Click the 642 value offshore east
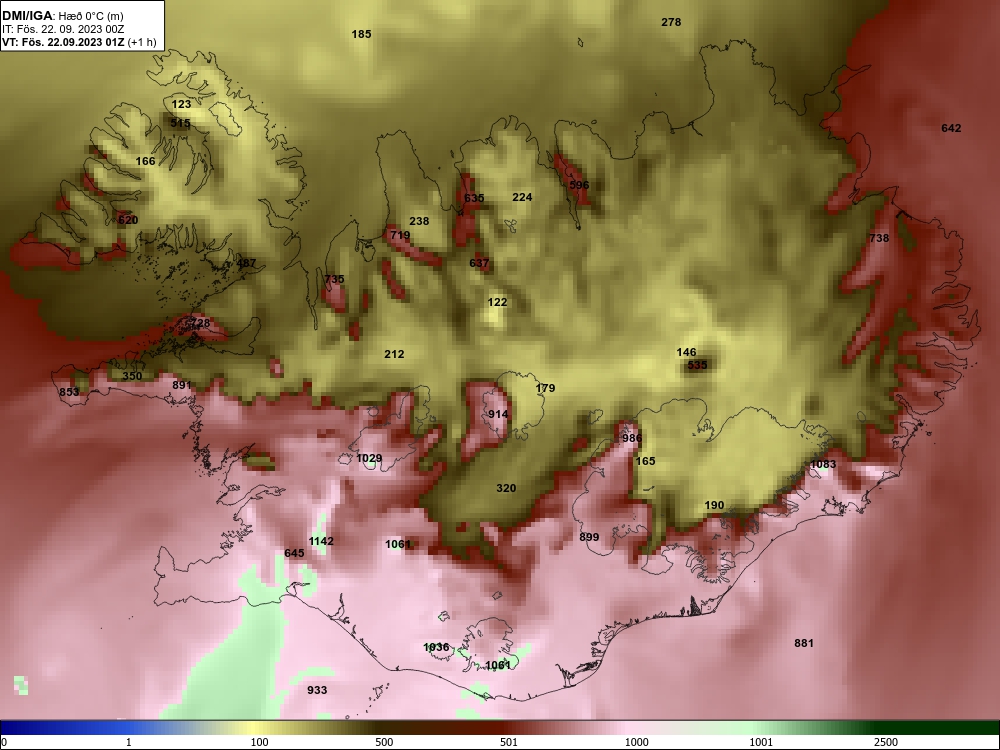Viewport: 1000px width, 750px height. (951, 129)
